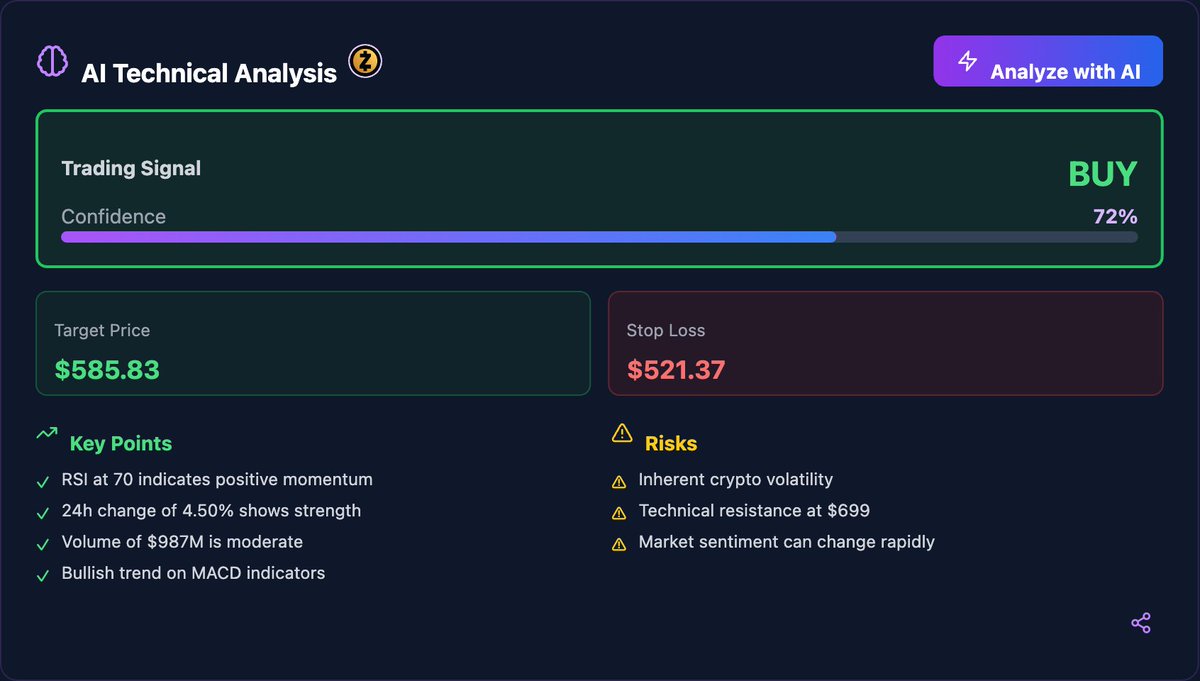
Task: Click 'Inherent crypto volatility' risk text
Action: click(x=736, y=480)
